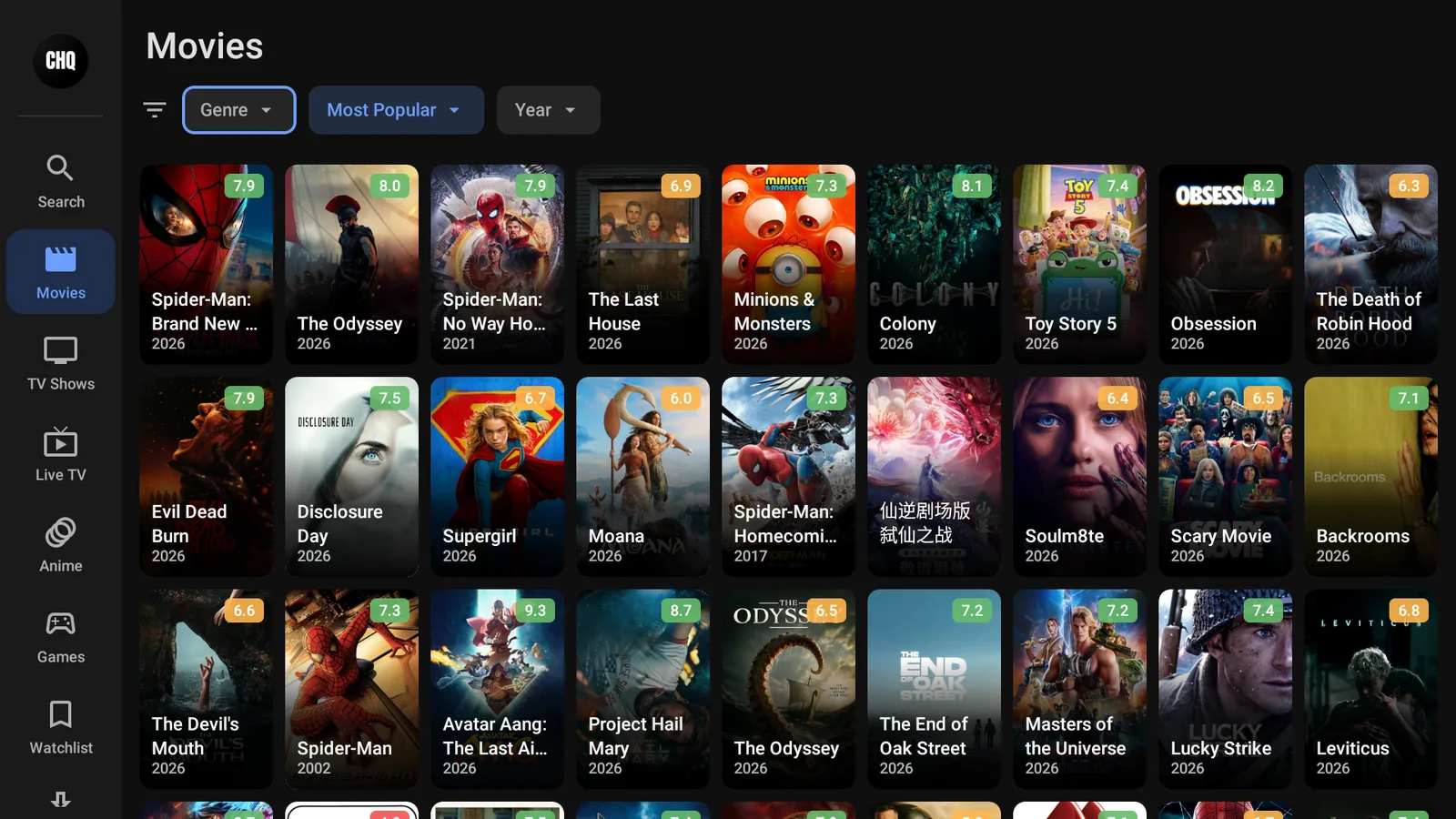1456x819 pixels.
Task: Click the Movies page heading
Action: click(x=205, y=46)
